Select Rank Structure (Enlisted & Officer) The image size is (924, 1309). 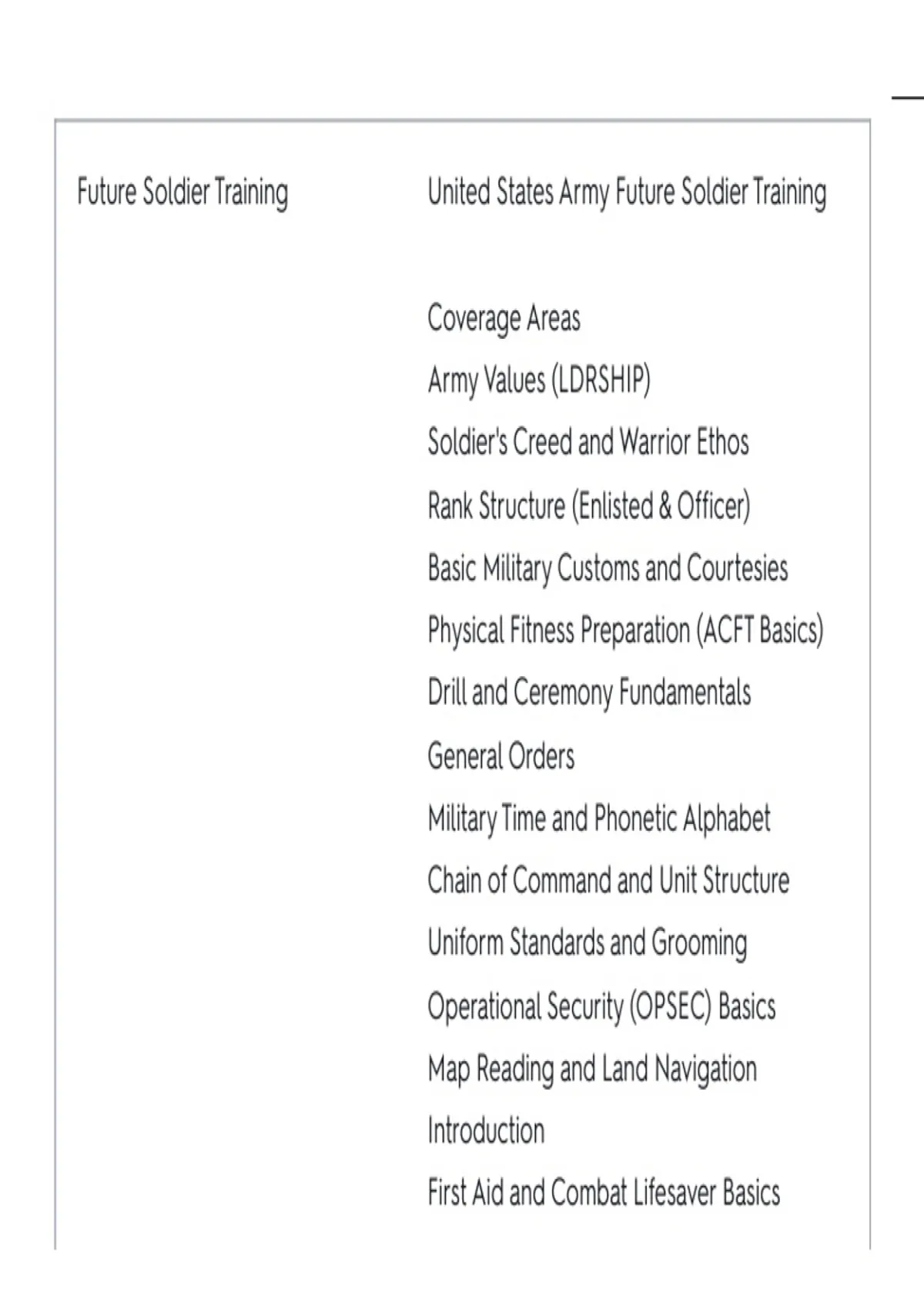click(x=589, y=506)
